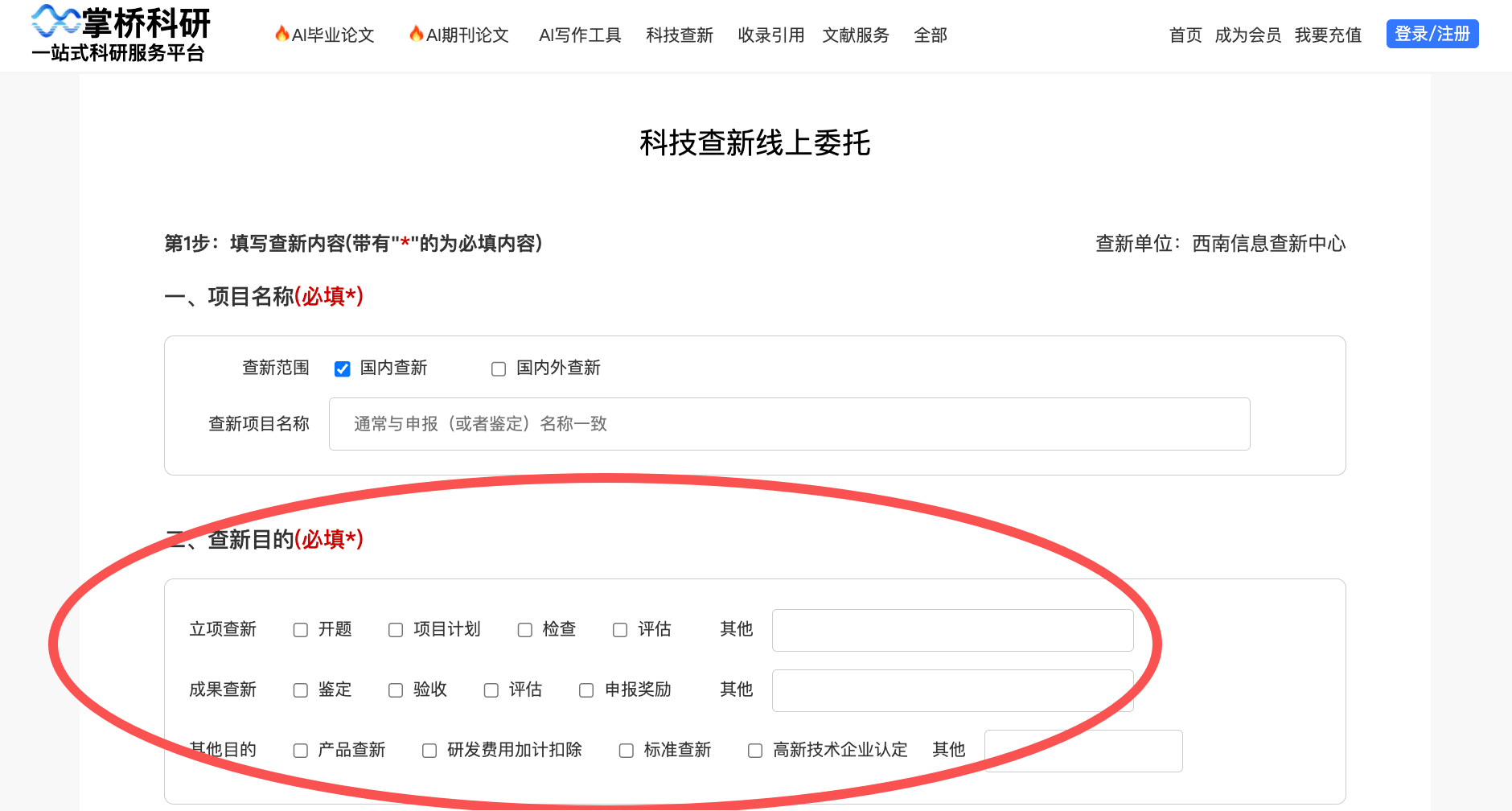This screenshot has height=811, width=1512.
Task: Open the 科技查新 menu item
Action: (x=680, y=35)
